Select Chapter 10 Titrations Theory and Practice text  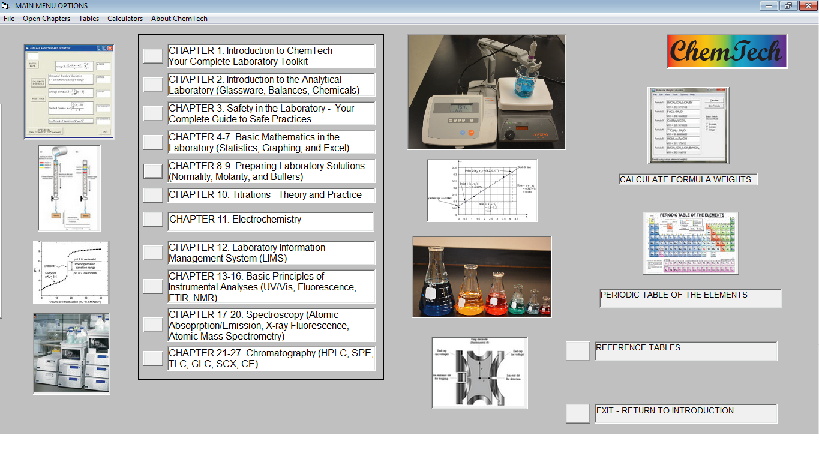[271, 195]
